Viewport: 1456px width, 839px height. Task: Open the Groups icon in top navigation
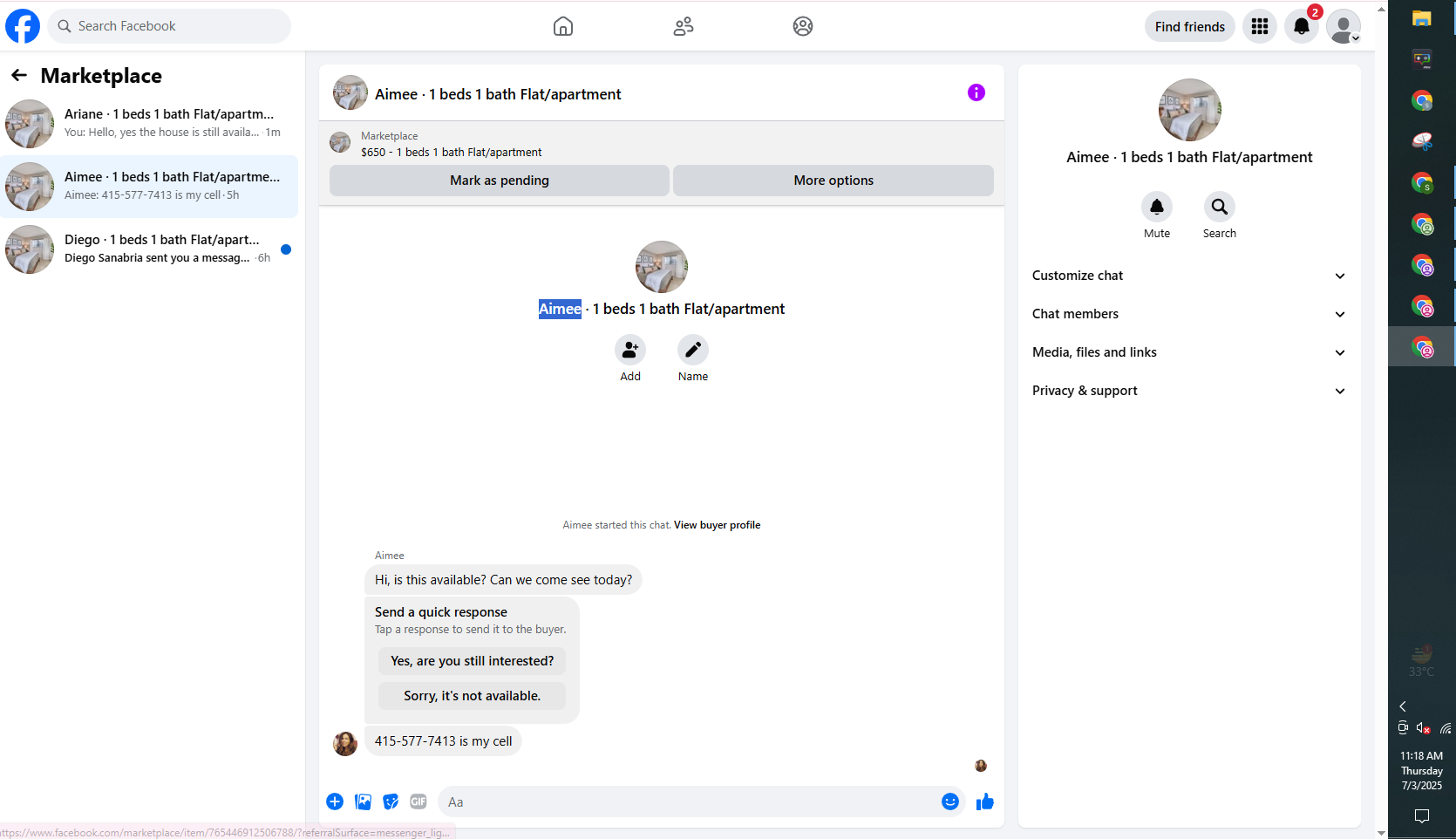pos(803,26)
